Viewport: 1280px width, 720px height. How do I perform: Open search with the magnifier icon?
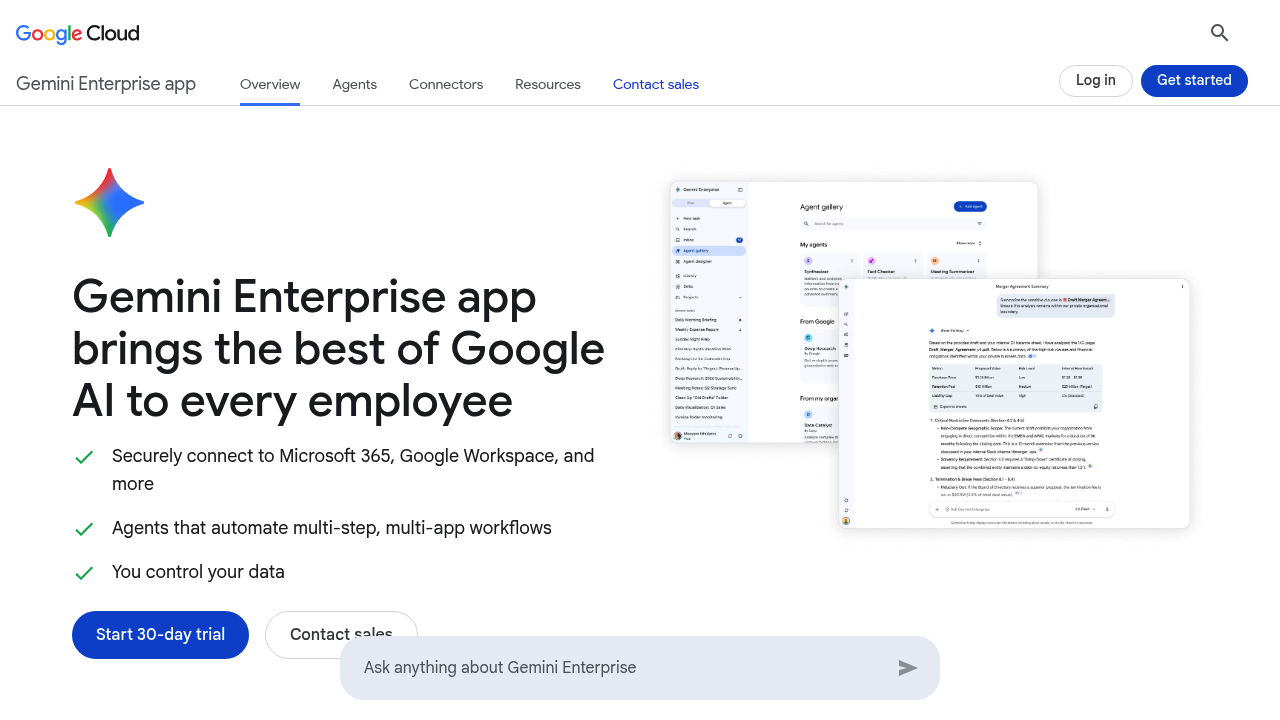coord(1219,33)
